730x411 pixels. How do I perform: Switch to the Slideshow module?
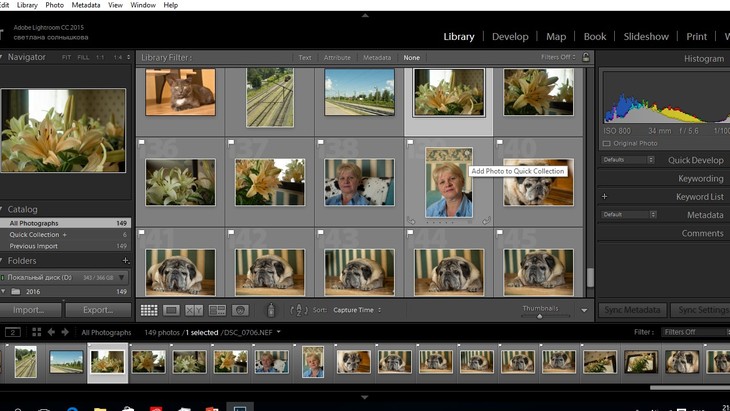point(646,36)
